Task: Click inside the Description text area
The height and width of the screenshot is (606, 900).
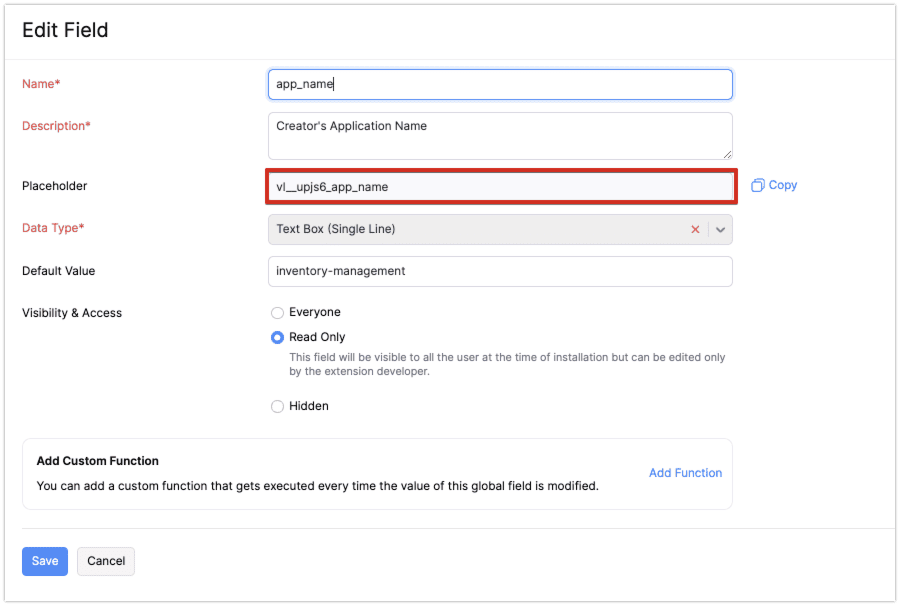Action: click(500, 136)
